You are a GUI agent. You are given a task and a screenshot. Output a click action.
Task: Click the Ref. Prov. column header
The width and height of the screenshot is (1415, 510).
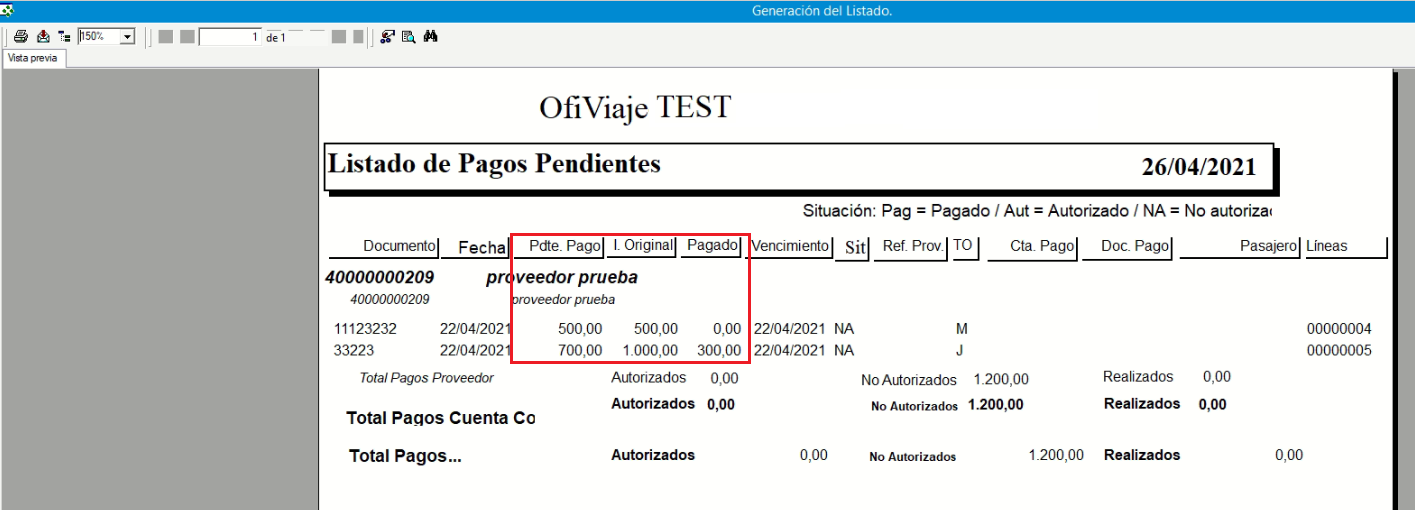[912, 246]
